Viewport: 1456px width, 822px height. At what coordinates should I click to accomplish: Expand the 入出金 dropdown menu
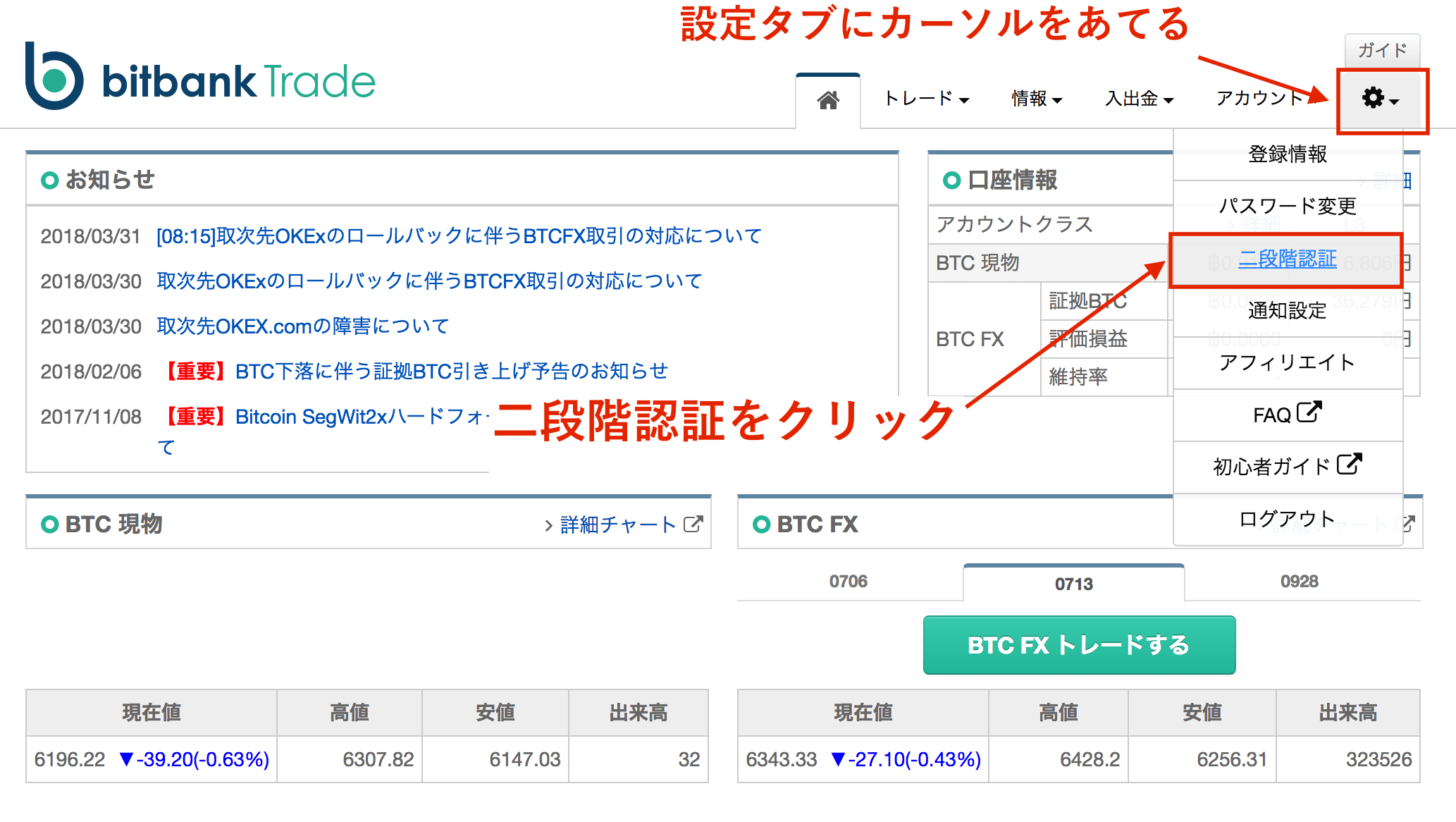(1139, 99)
